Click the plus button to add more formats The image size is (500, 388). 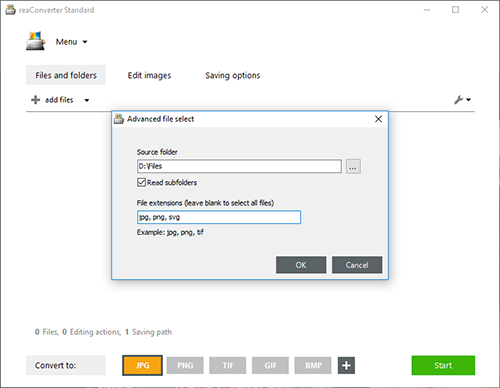(x=346, y=365)
